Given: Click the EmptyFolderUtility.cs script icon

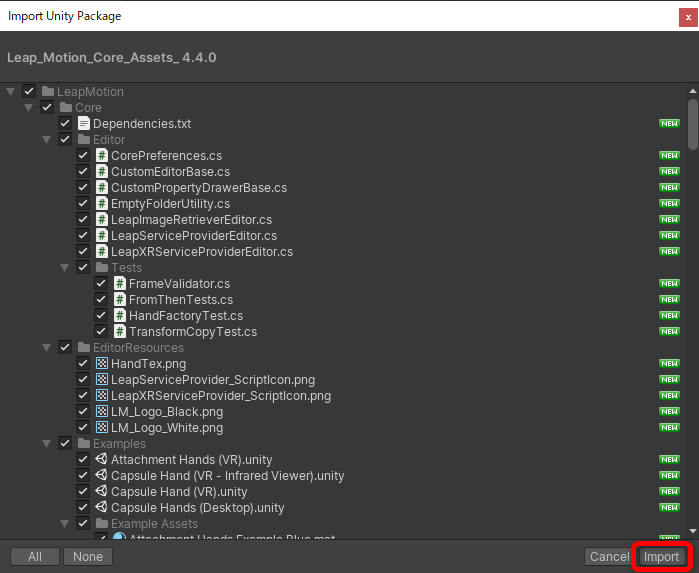Looking at the screenshot, I should point(102,204).
